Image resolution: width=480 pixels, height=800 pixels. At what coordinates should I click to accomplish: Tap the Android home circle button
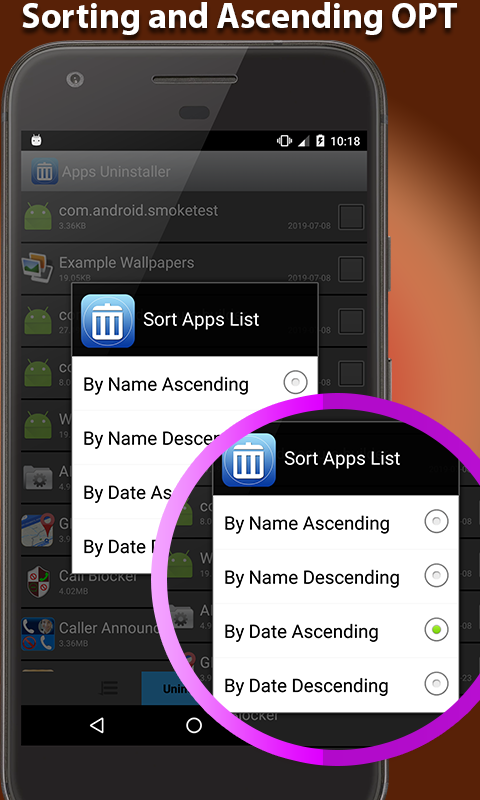194,725
